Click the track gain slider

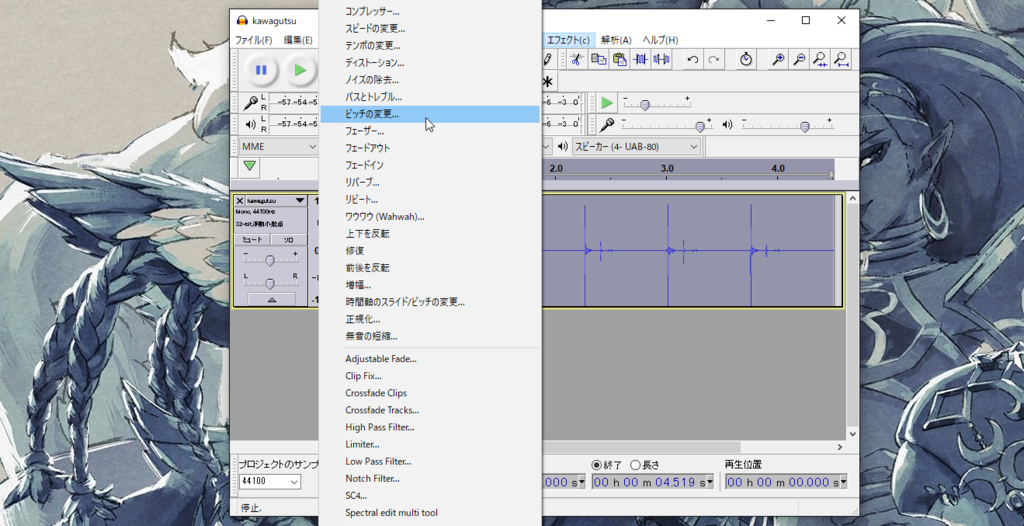coord(270,261)
